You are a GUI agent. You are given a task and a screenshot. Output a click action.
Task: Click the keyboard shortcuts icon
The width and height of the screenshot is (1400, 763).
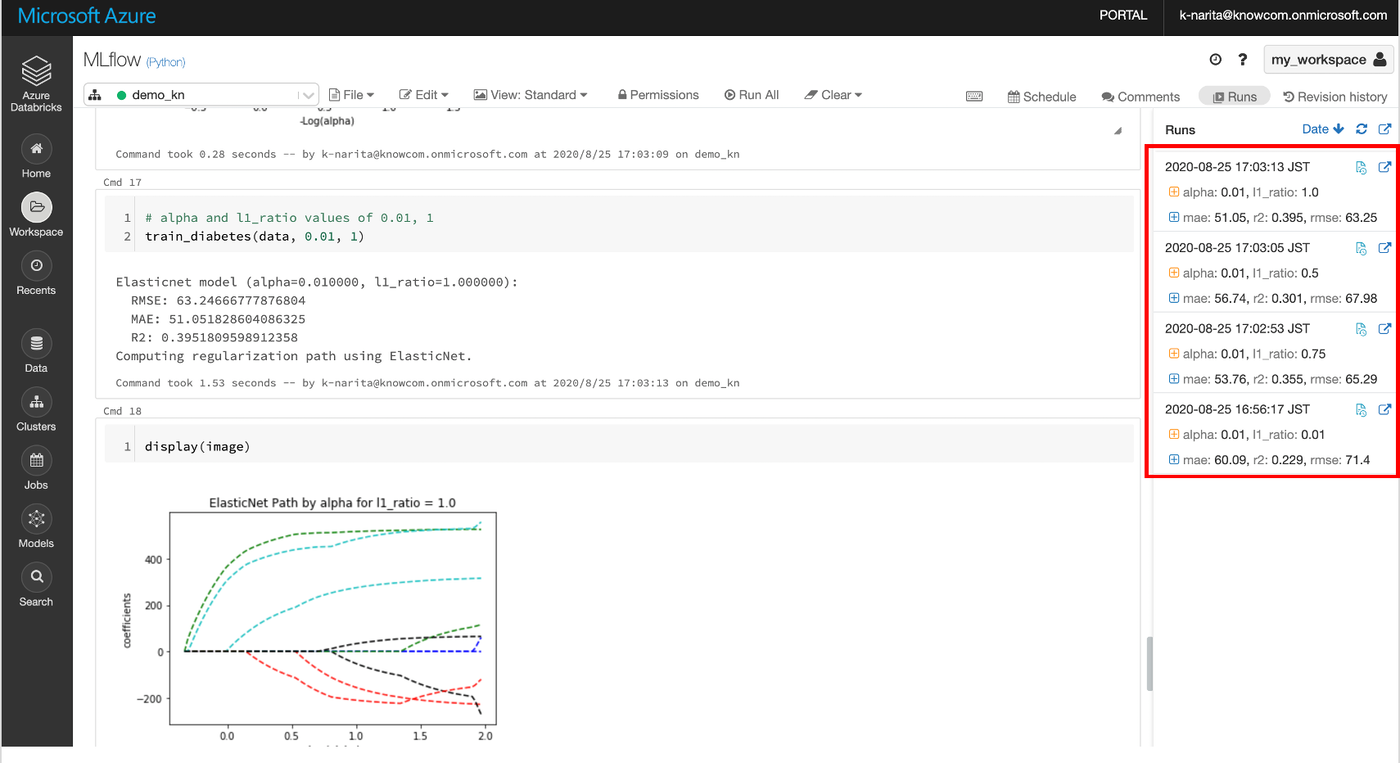pos(974,96)
